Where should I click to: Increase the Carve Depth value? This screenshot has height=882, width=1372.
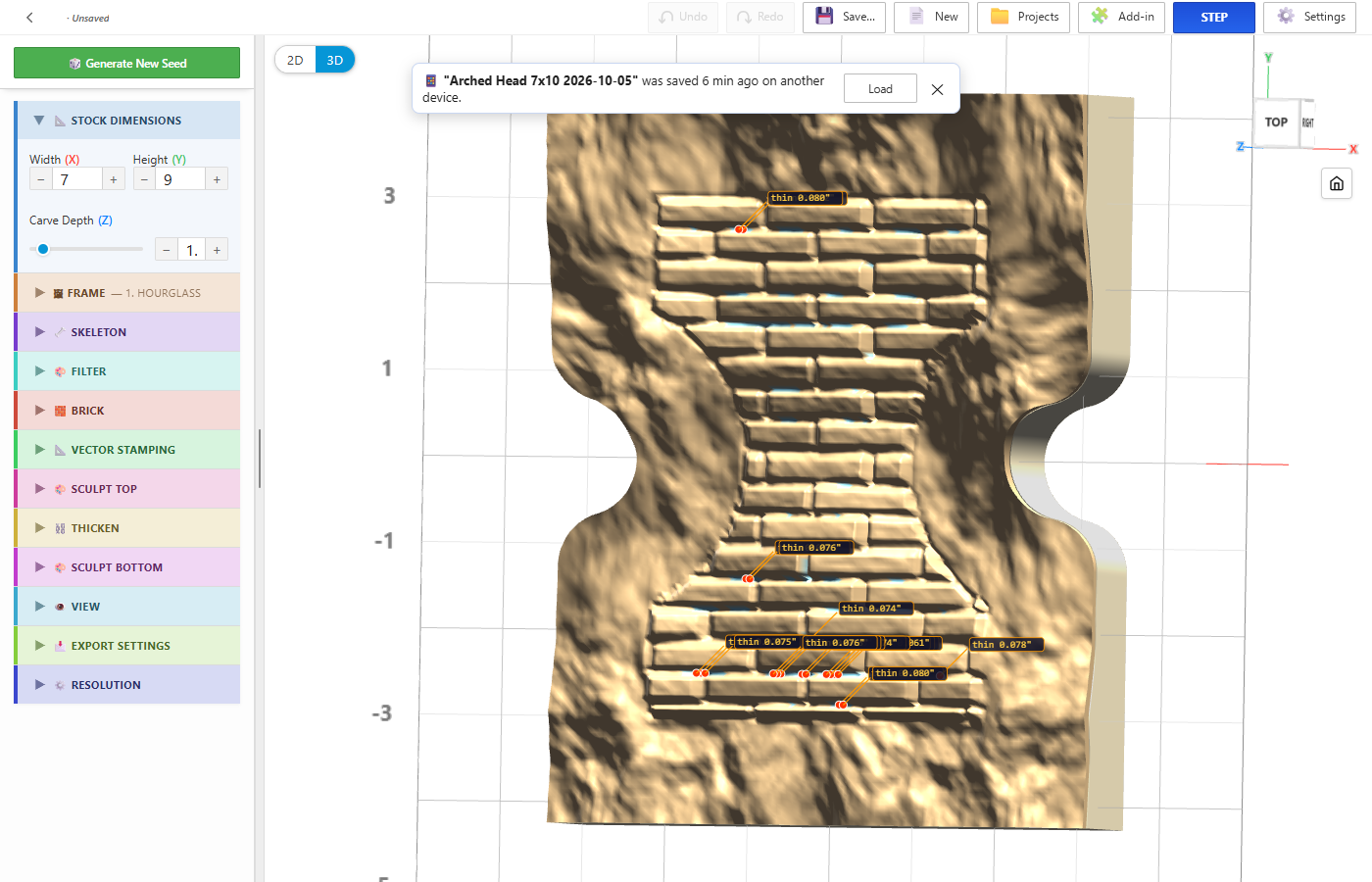(x=217, y=250)
